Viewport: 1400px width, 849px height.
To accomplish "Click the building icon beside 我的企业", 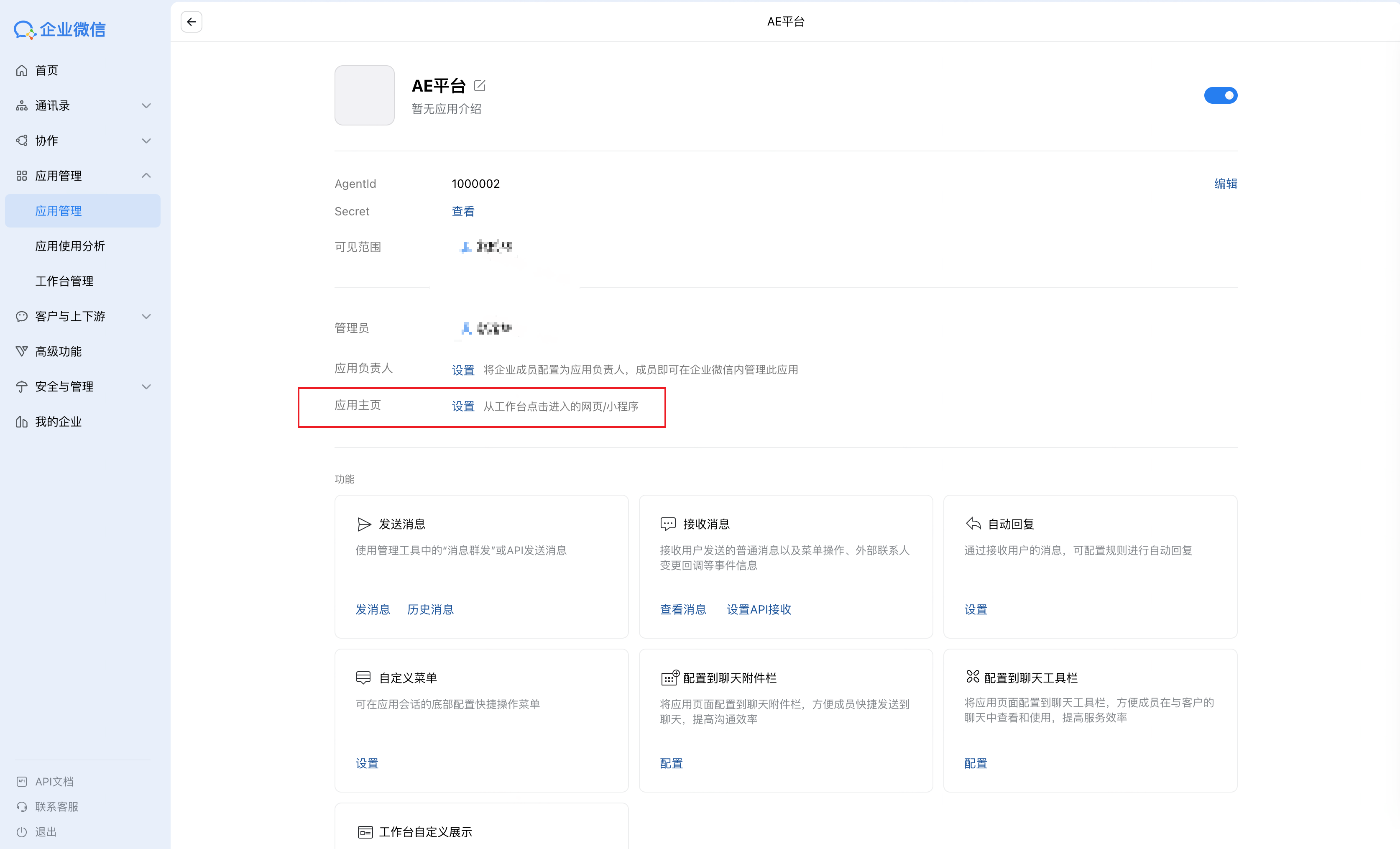I will 22,422.
